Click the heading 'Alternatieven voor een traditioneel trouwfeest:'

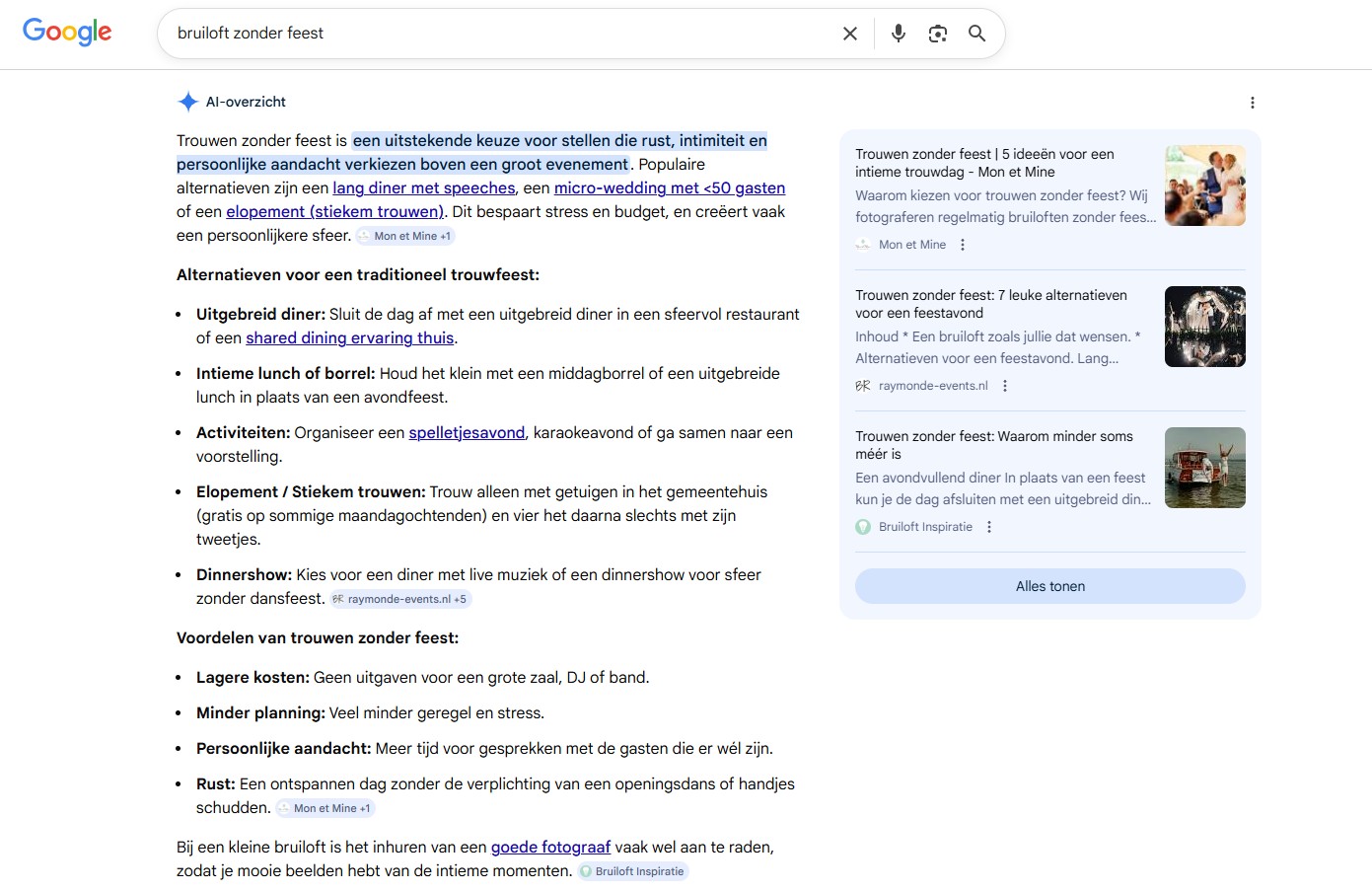pyautogui.click(x=358, y=274)
